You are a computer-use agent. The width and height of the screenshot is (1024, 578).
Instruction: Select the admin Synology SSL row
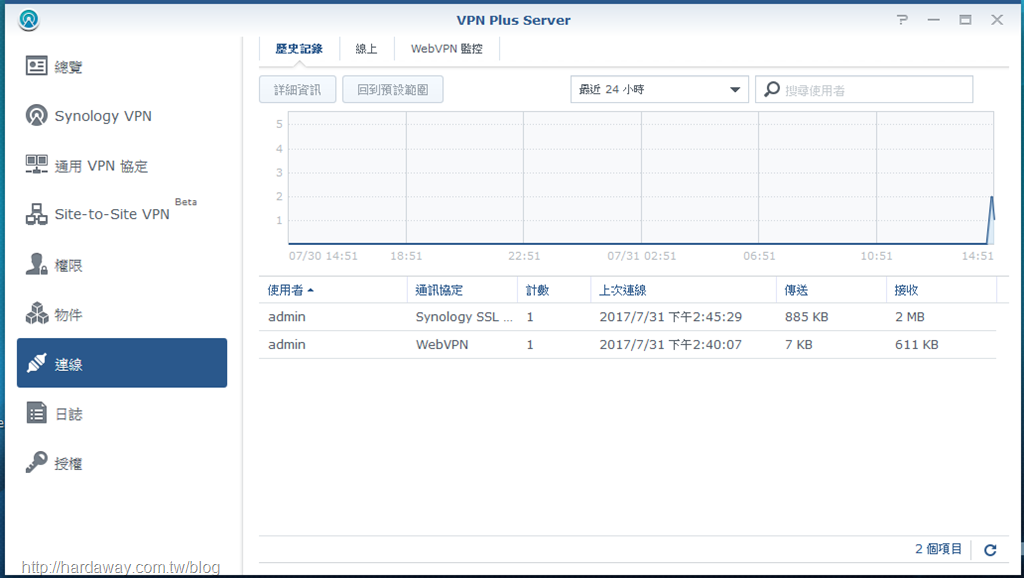pos(628,317)
